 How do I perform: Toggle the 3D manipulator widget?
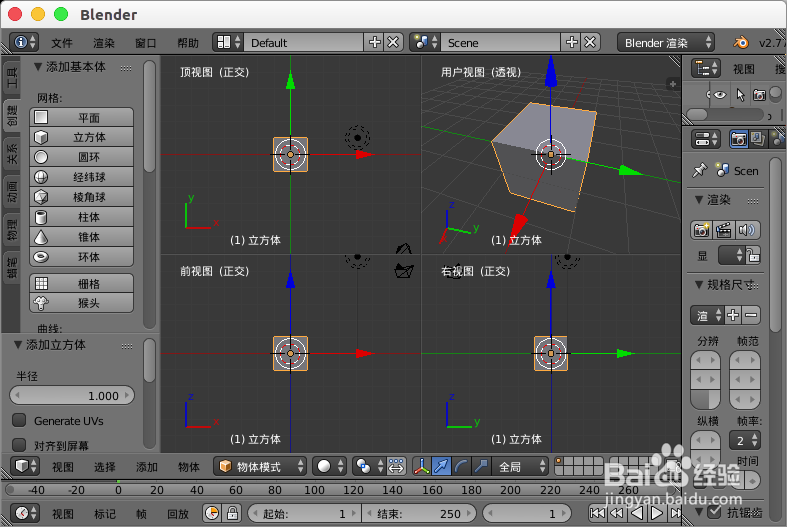(x=422, y=466)
